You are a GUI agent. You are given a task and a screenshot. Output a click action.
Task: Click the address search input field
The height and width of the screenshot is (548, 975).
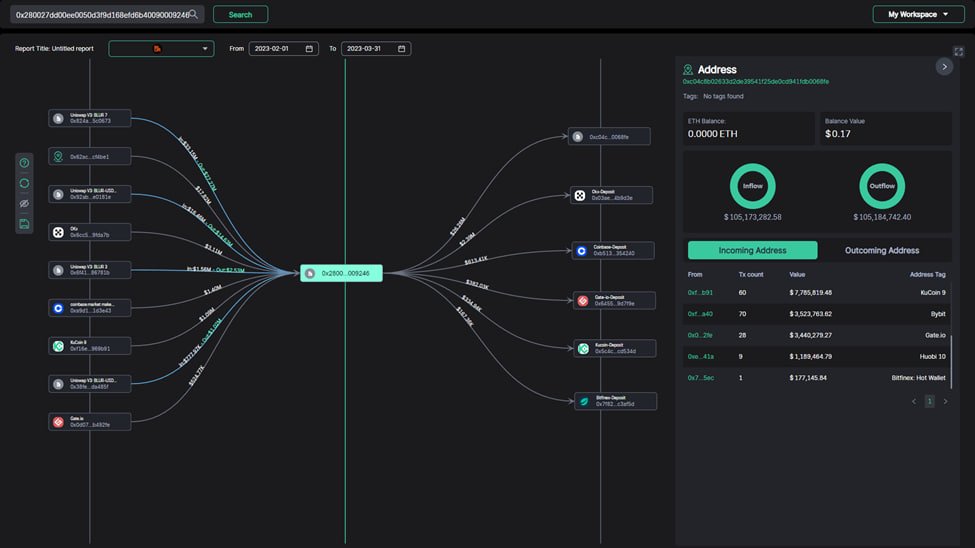(x=107, y=14)
